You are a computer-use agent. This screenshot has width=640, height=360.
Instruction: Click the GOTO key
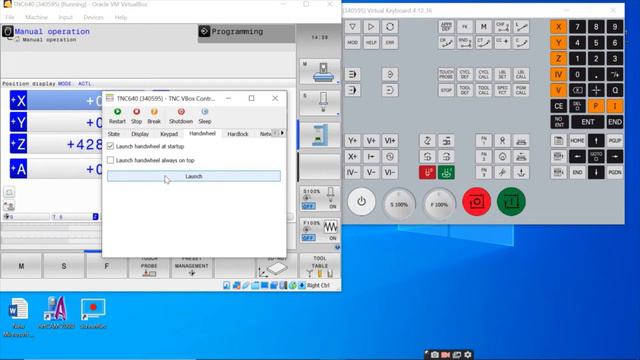[x=596, y=156]
